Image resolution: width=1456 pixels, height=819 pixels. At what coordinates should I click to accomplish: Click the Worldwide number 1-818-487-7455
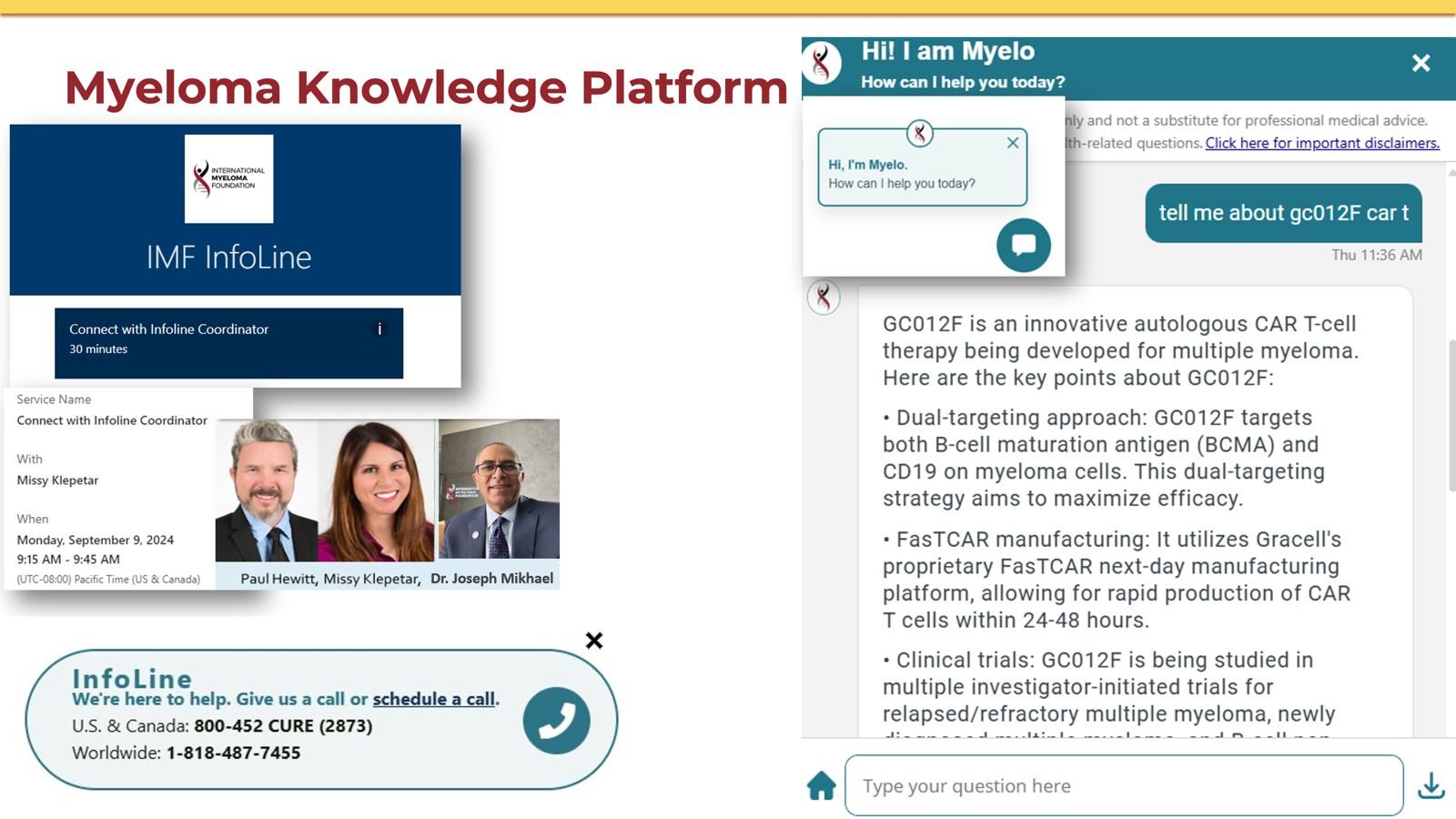coord(233,753)
